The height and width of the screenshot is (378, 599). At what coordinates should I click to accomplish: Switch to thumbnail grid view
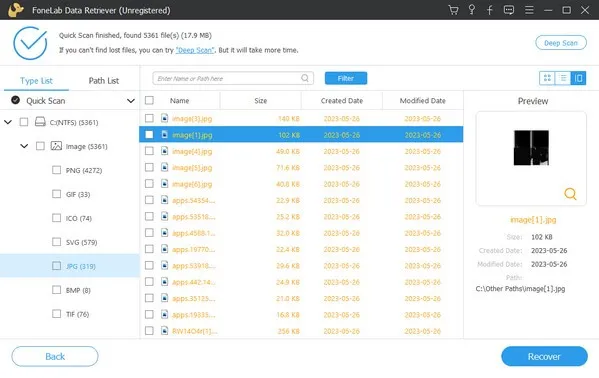coord(547,78)
